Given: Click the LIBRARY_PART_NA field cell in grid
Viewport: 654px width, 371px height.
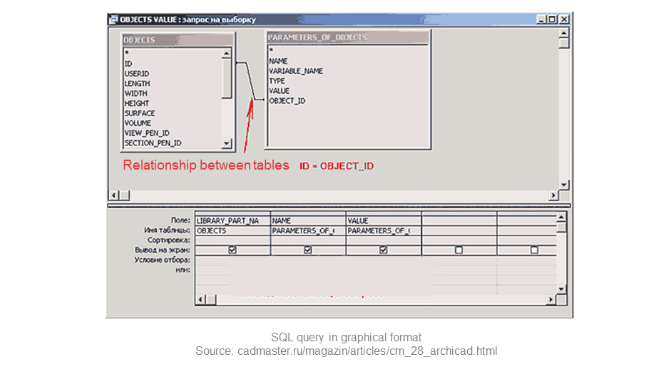Looking at the screenshot, I should (x=233, y=220).
